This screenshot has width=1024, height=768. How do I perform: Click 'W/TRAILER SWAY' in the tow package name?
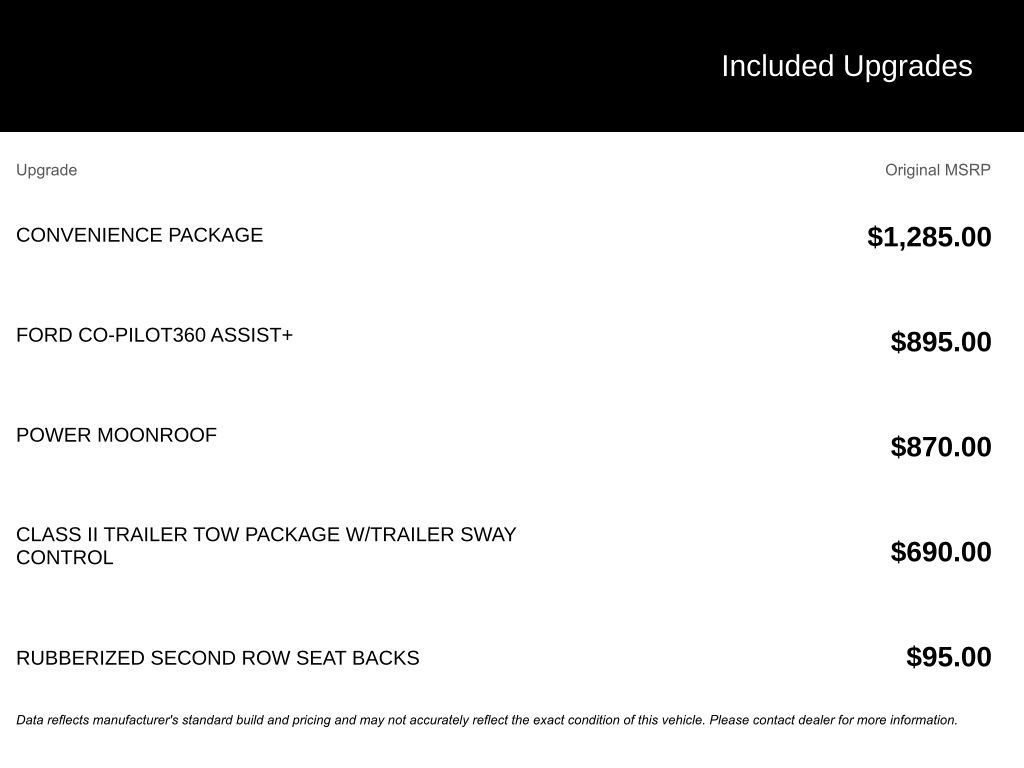(431, 535)
